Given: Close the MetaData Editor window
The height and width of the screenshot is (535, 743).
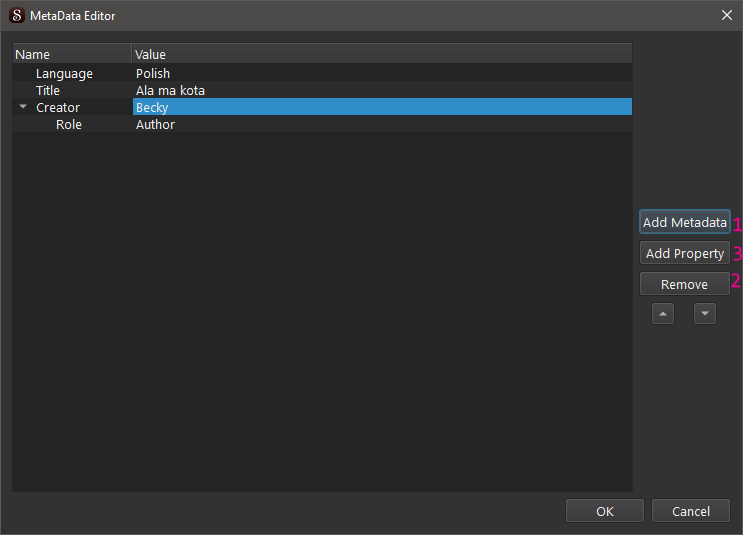Looking at the screenshot, I should pos(726,15).
